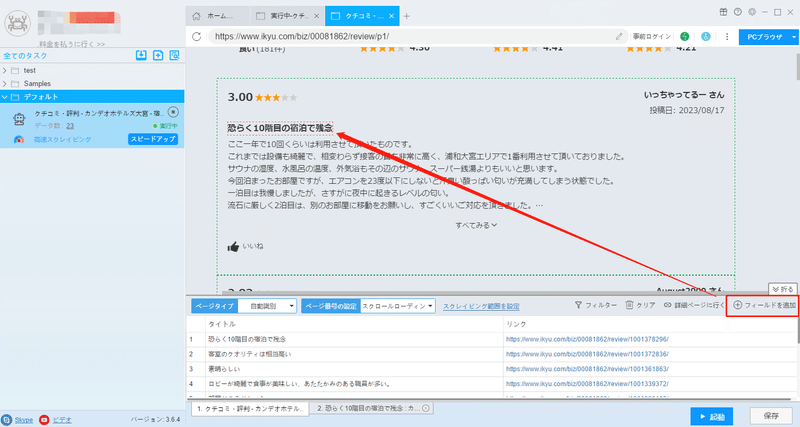The height and width of the screenshot is (427, 800).
Task: Open the three-dot more options menu
Action: [727, 36]
